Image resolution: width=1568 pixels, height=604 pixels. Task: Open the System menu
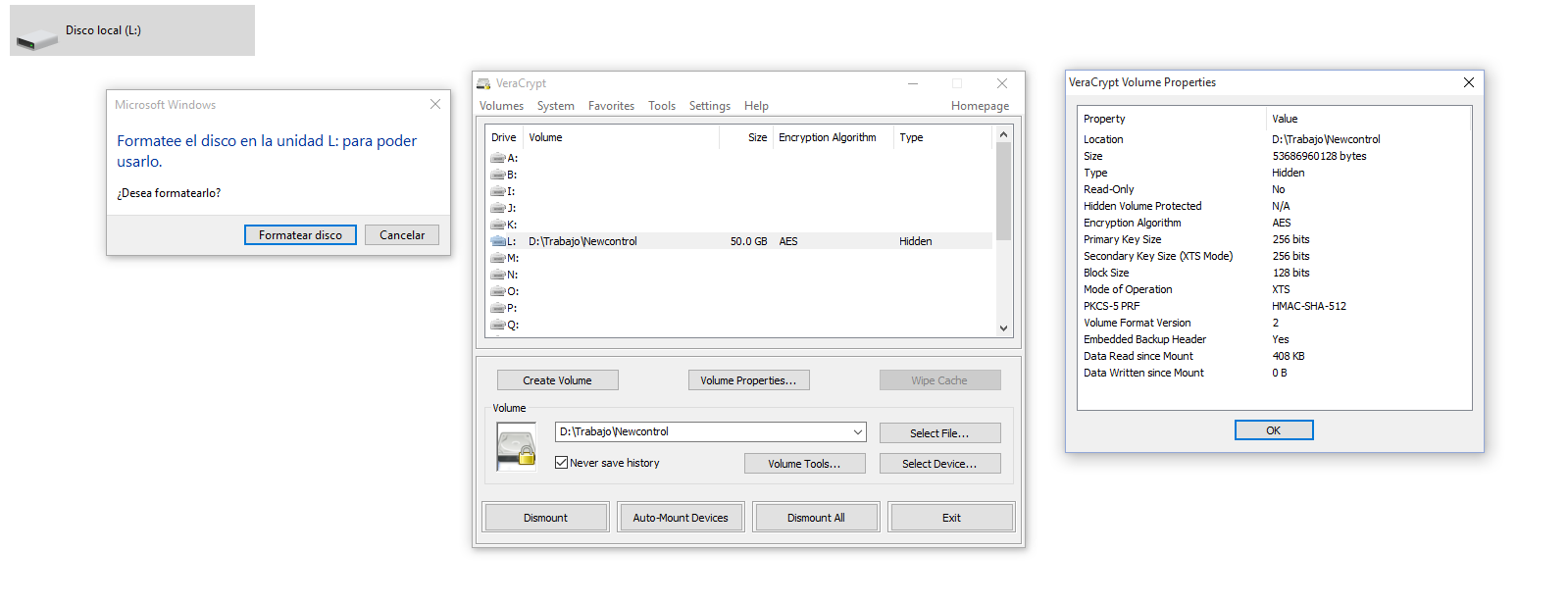(x=555, y=106)
